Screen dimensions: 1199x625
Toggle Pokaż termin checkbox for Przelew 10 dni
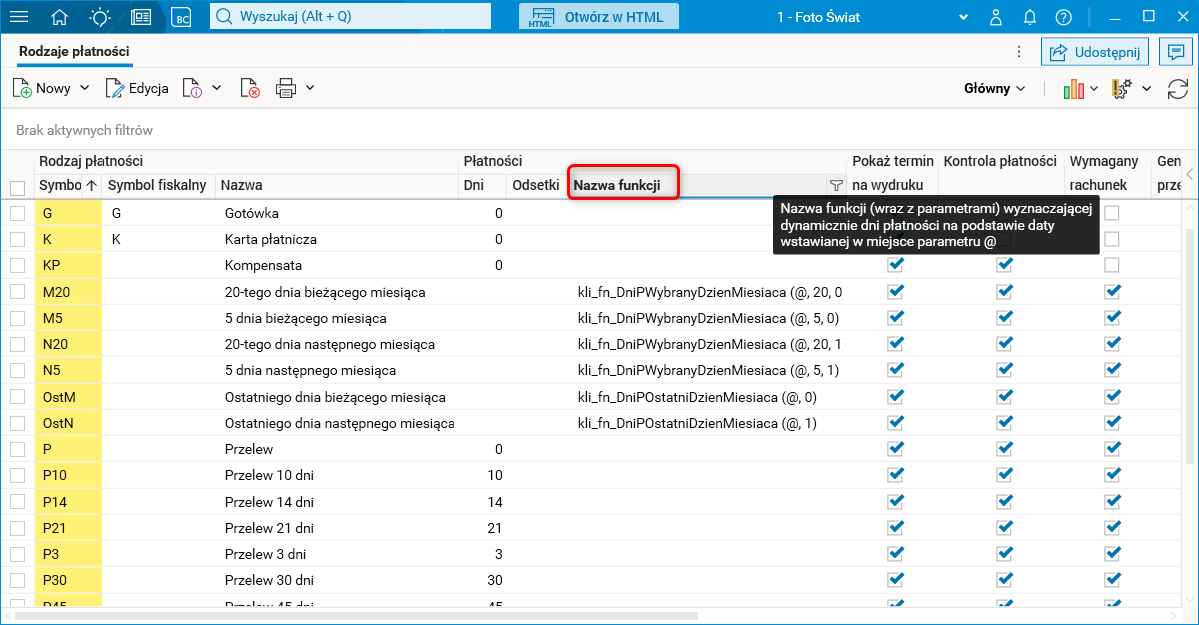[896, 475]
